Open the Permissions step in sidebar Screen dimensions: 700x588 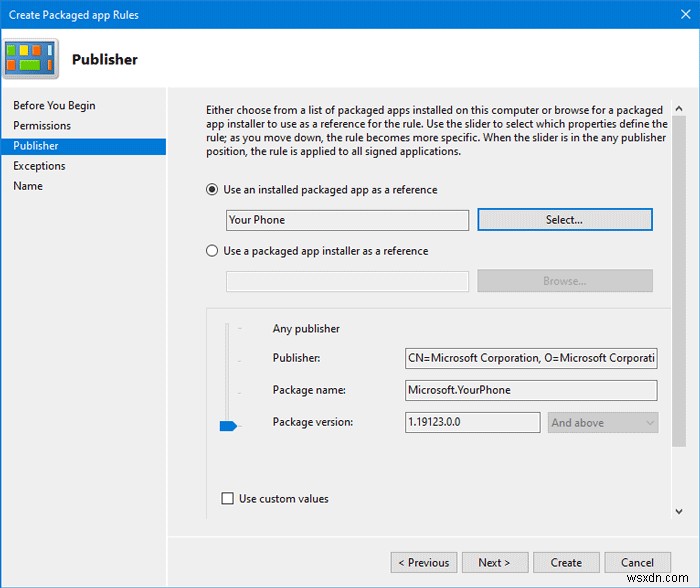tap(42, 125)
